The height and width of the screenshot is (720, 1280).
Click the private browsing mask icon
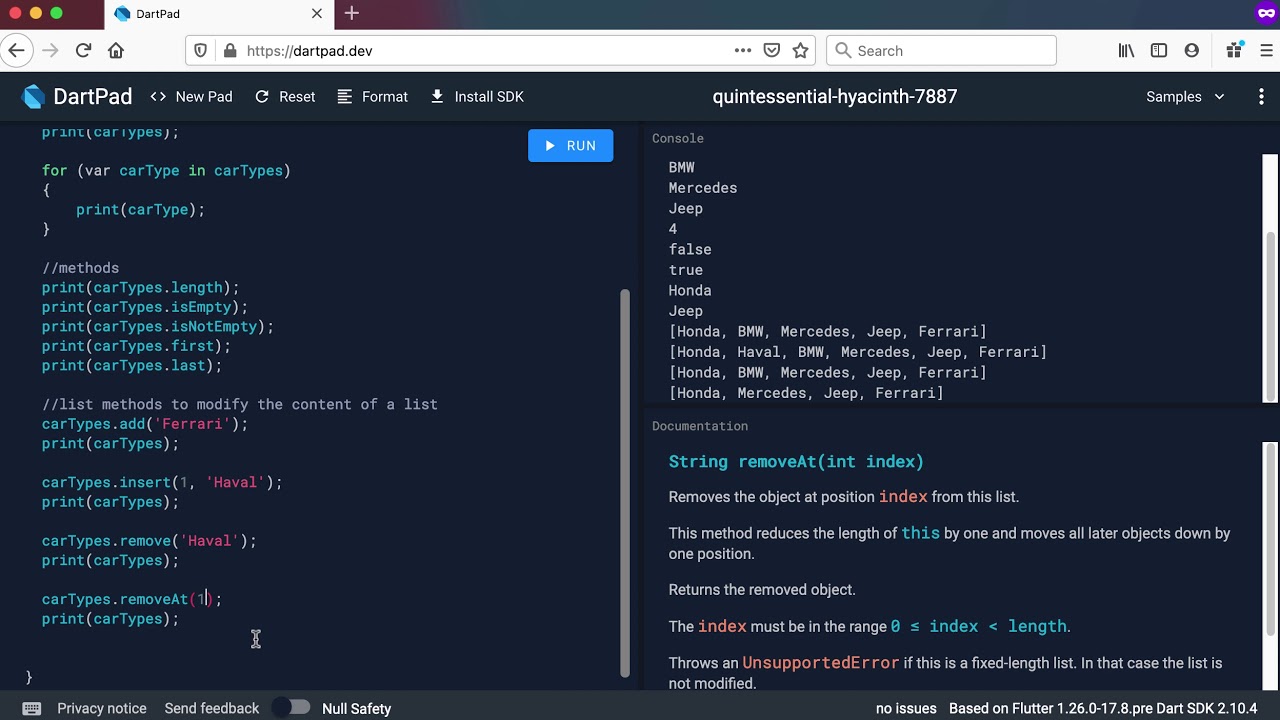[x=1266, y=13]
